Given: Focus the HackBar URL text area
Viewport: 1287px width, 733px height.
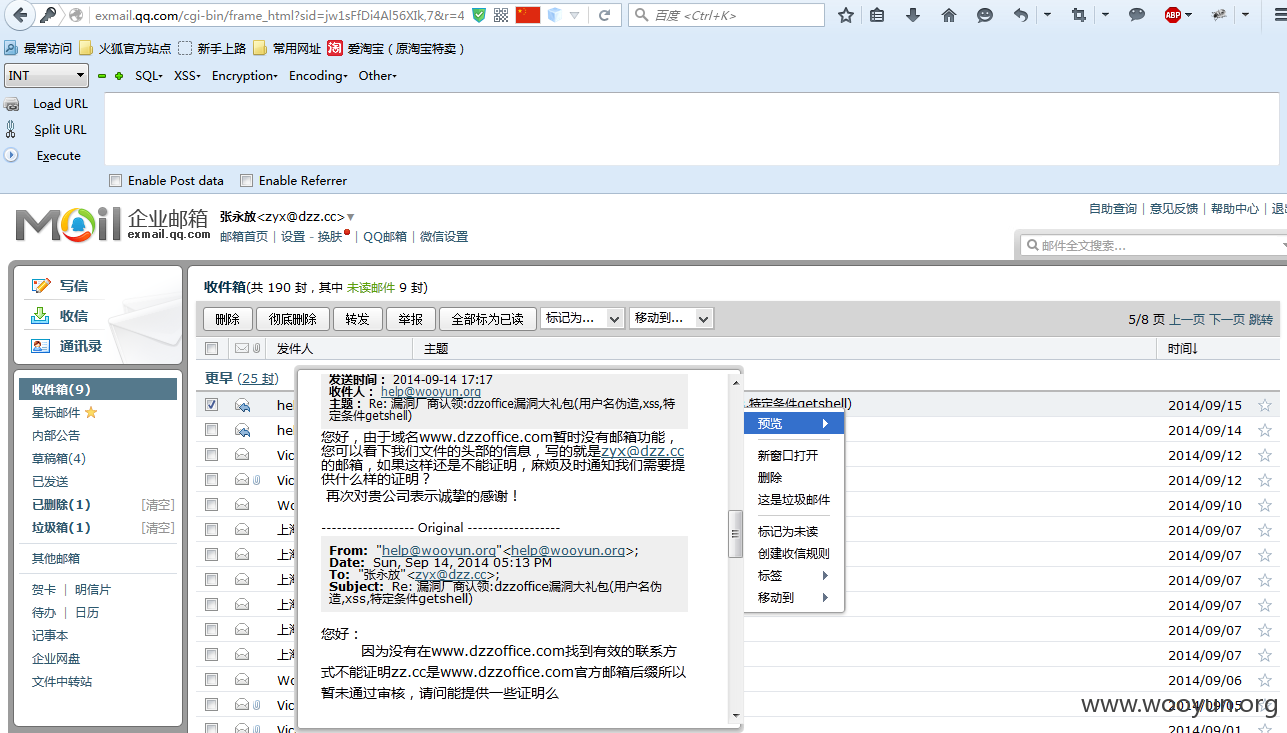Looking at the screenshot, I should [x=692, y=129].
